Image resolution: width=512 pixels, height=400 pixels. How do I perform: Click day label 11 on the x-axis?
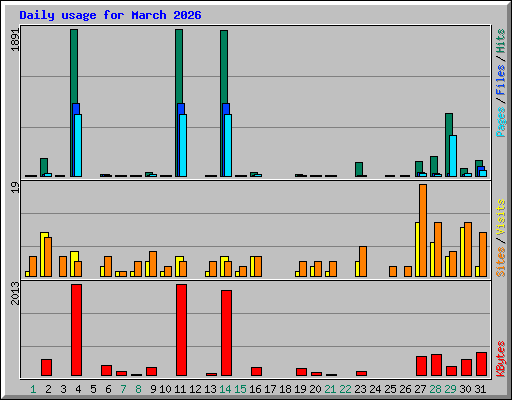(180, 389)
